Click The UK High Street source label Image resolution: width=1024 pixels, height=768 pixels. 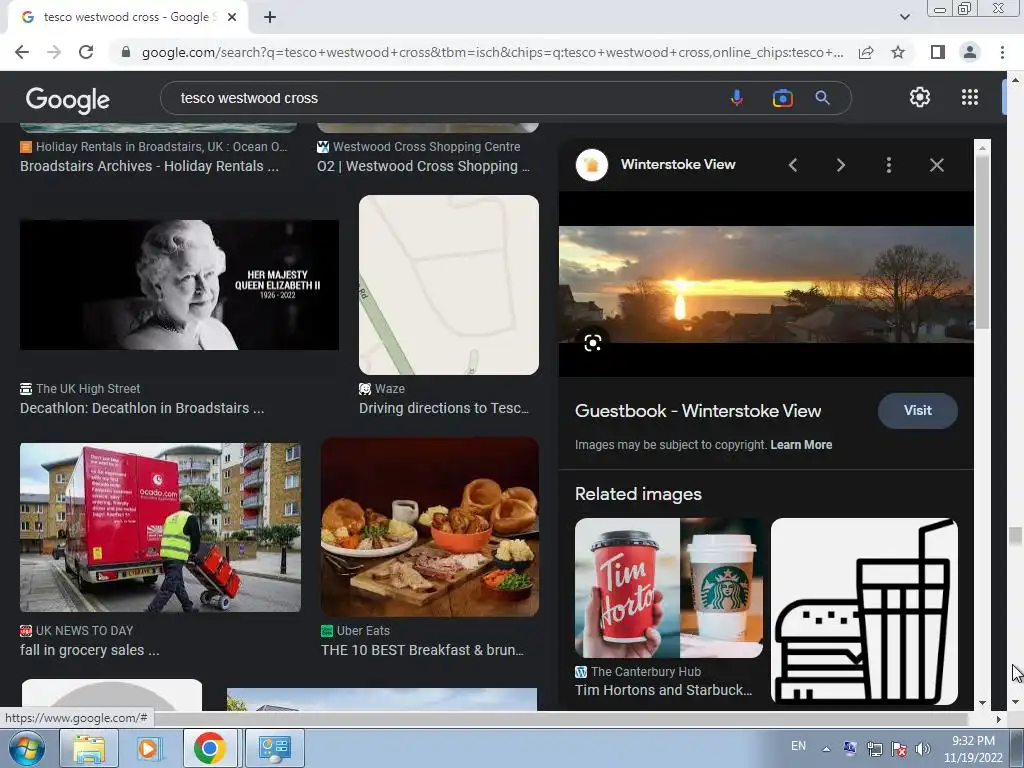[88, 389]
